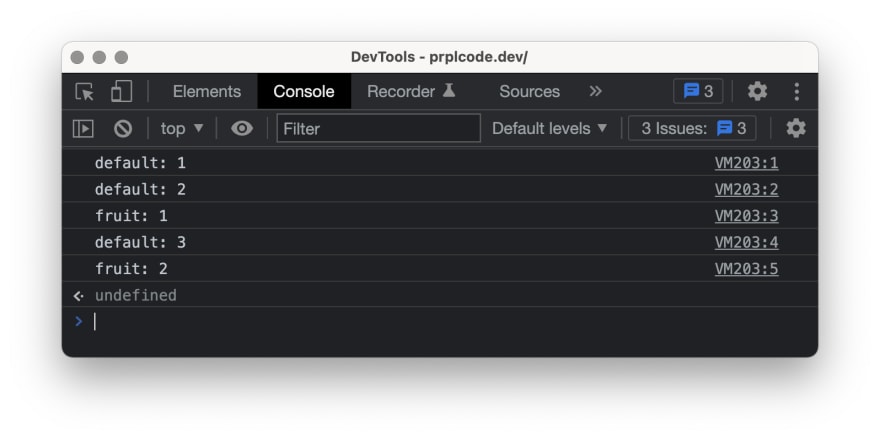880x439 pixels.
Task: Show the console sidebar panel icon
Action: tap(83, 129)
